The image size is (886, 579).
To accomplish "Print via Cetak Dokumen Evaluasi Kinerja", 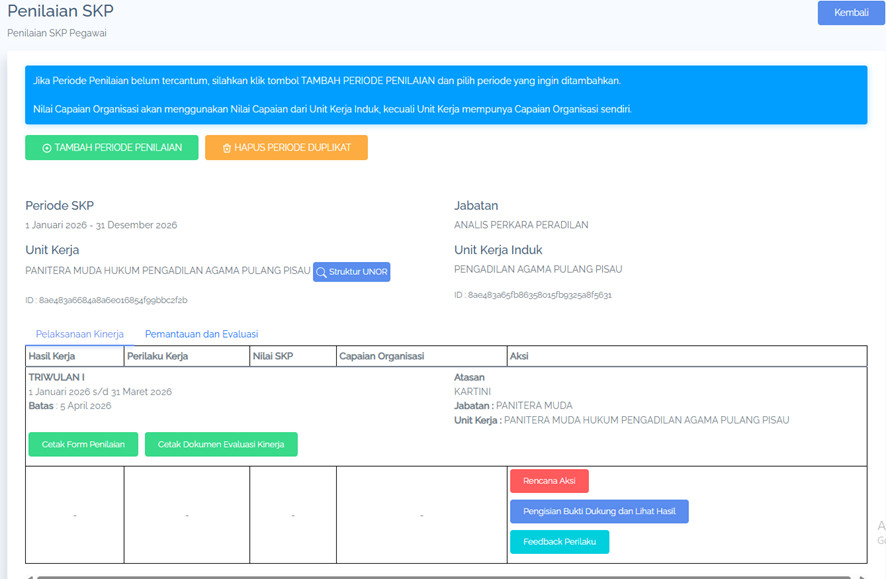I will click(221, 444).
